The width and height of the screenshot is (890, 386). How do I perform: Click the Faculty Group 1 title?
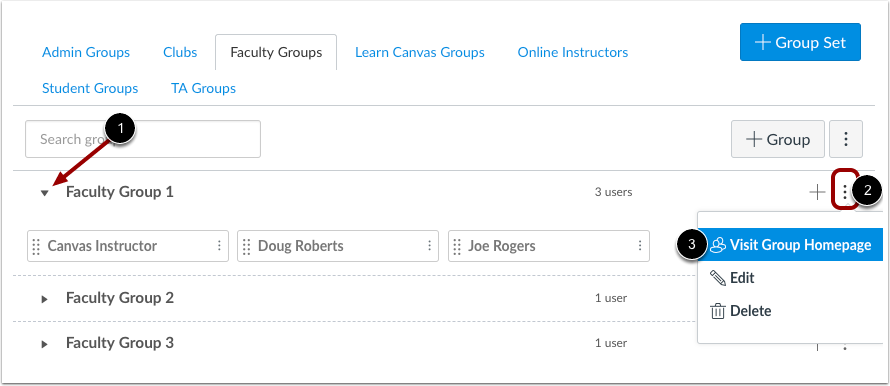click(x=120, y=192)
